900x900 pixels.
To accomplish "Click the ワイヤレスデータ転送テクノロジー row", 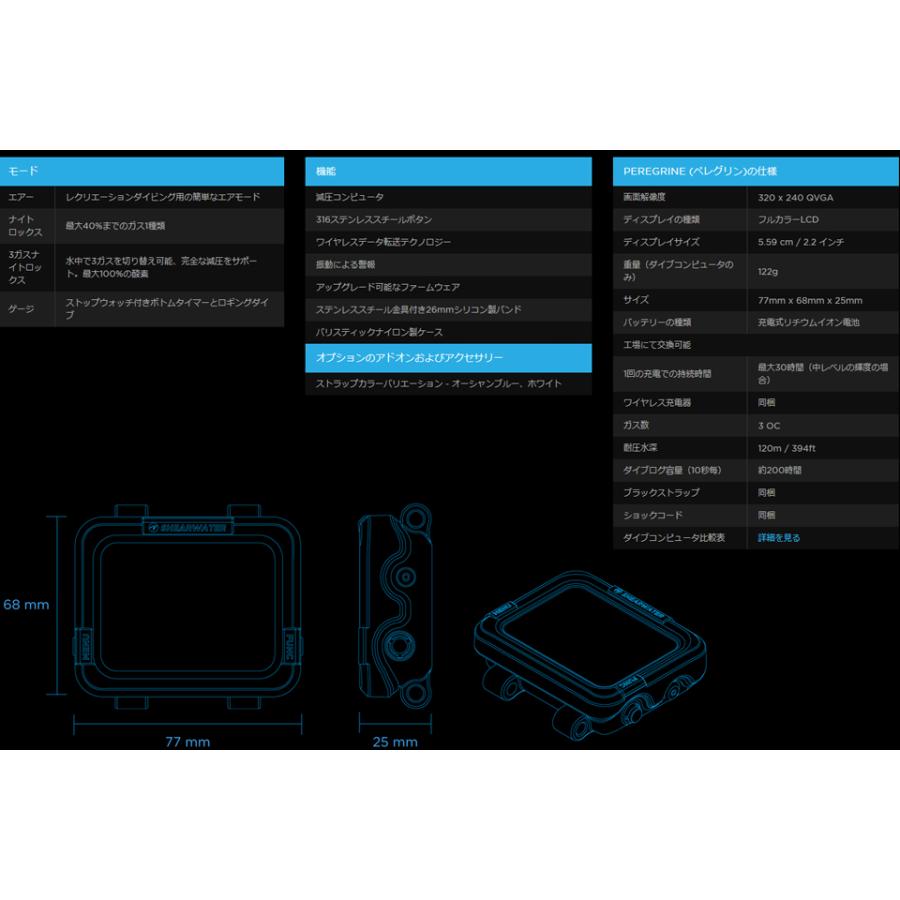I will coord(448,242).
